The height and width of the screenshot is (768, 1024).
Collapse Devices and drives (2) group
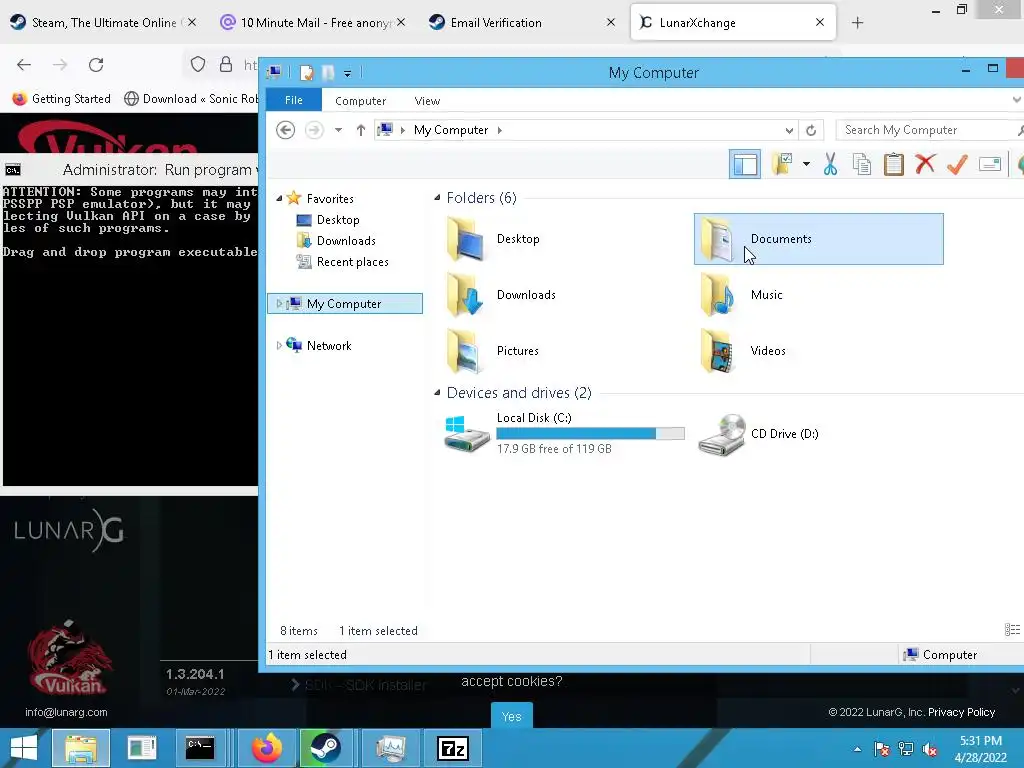437,392
